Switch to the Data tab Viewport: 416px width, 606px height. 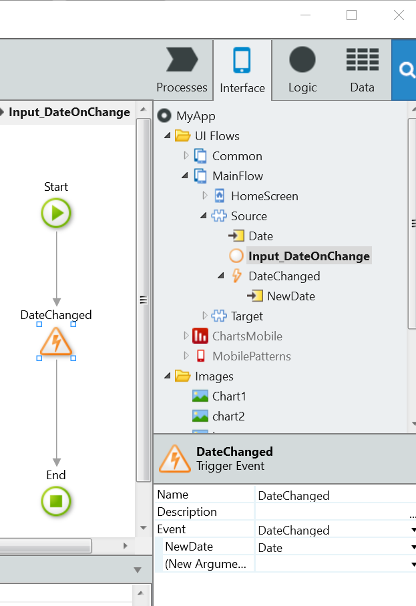362,70
